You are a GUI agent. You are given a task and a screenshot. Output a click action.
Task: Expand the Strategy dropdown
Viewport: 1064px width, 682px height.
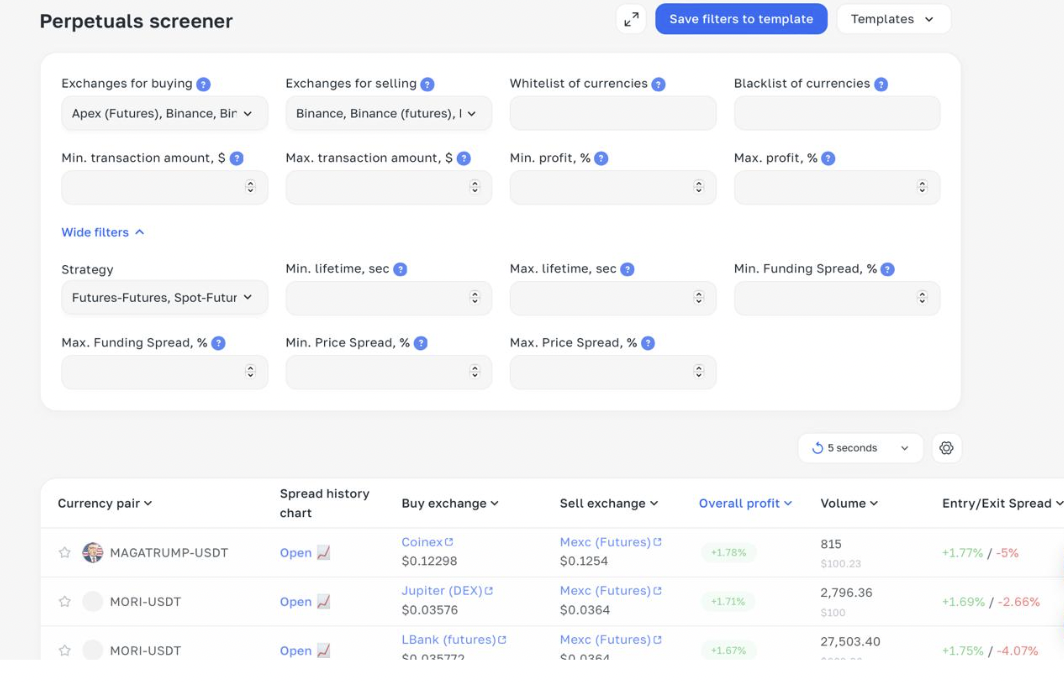[x=164, y=298]
